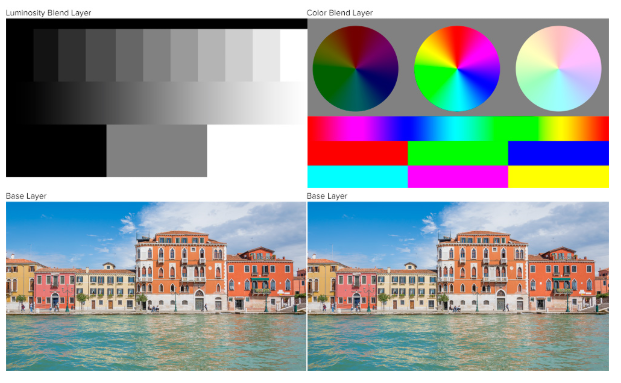Click the right Venice base layer photo

[458, 286]
